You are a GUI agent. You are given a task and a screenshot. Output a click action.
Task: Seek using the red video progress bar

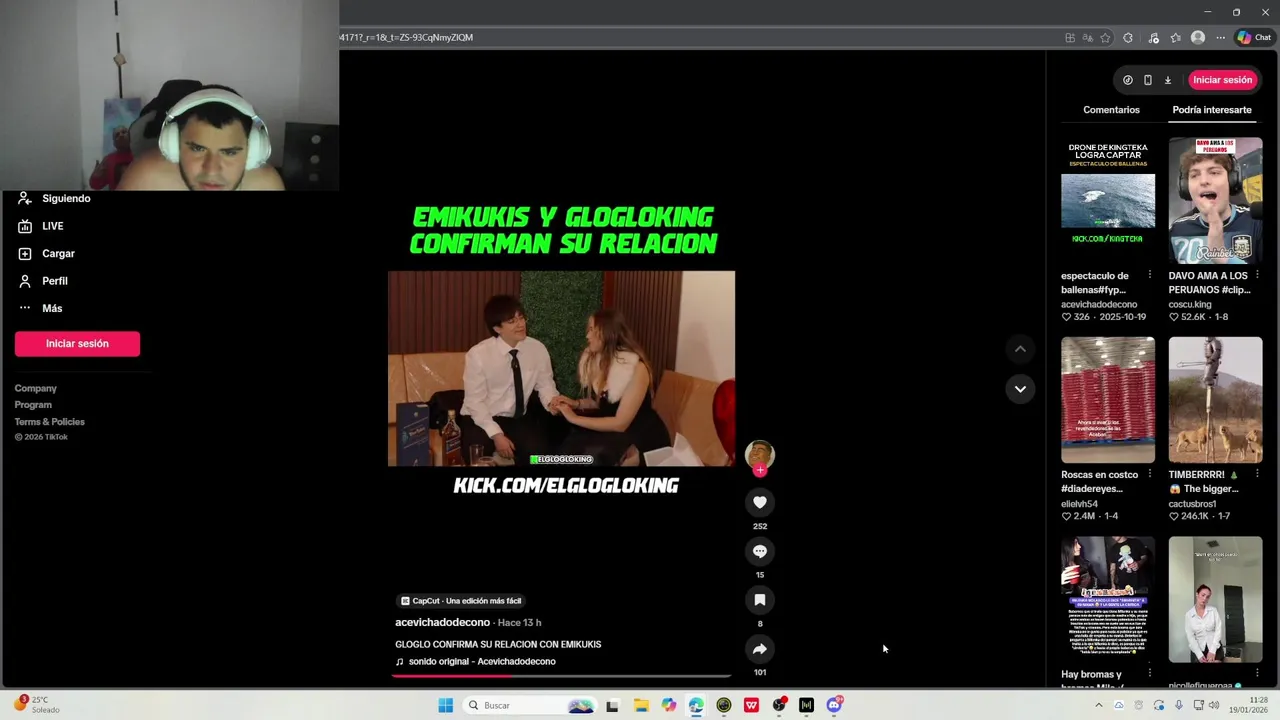click(x=561, y=676)
